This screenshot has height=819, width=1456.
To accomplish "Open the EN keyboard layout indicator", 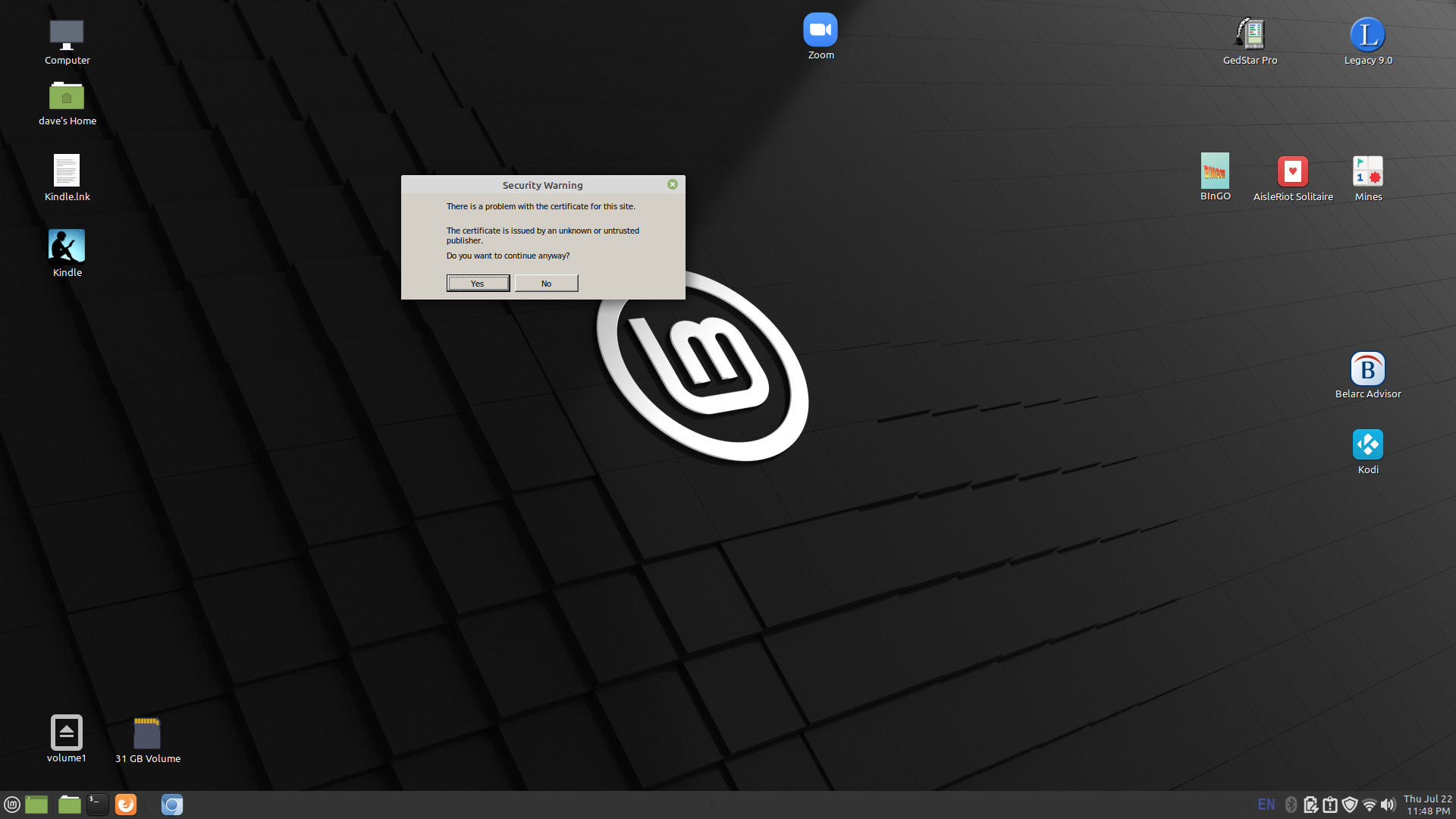I will [1266, 805].
